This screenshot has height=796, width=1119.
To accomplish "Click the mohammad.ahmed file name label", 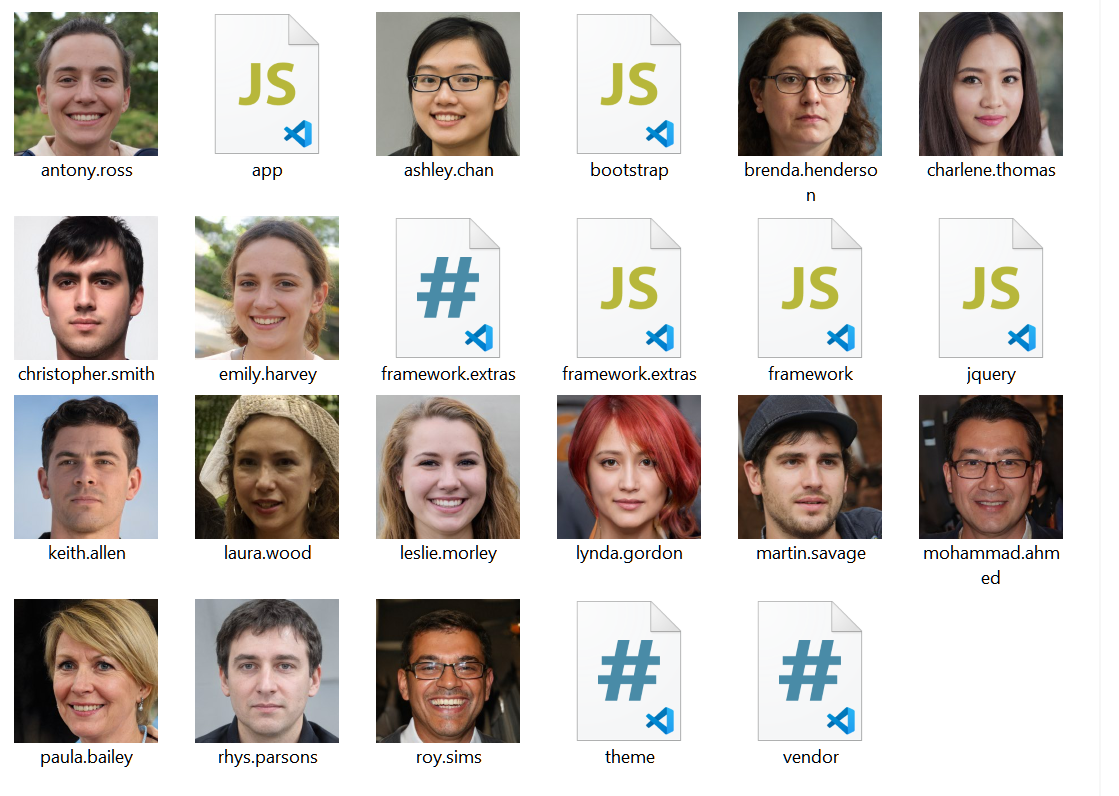I will 991,565.
